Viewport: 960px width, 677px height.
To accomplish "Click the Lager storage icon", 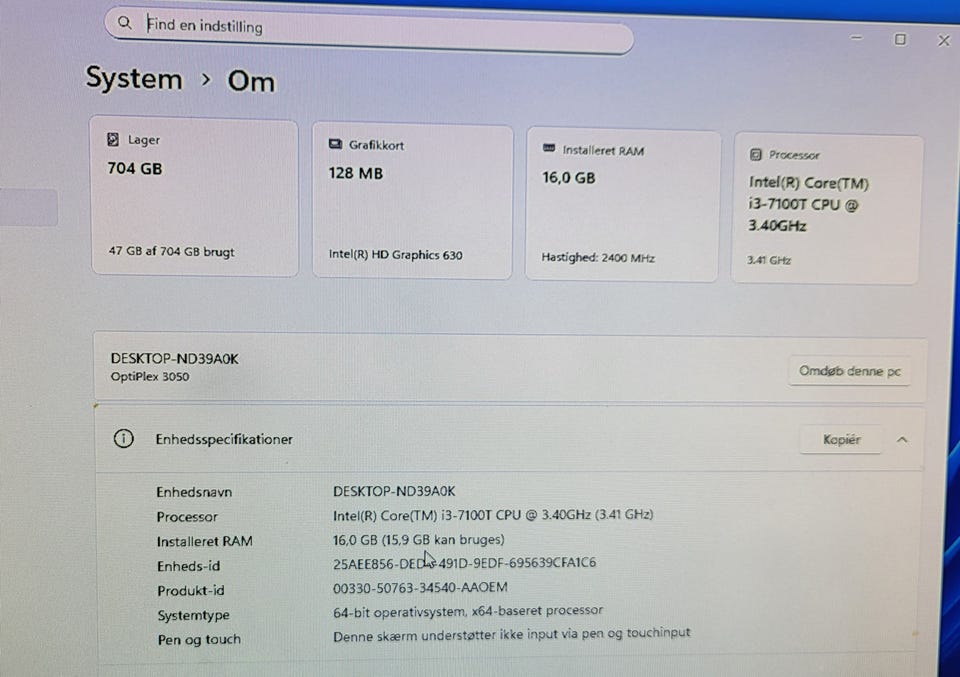I will [x=113, y=139].
